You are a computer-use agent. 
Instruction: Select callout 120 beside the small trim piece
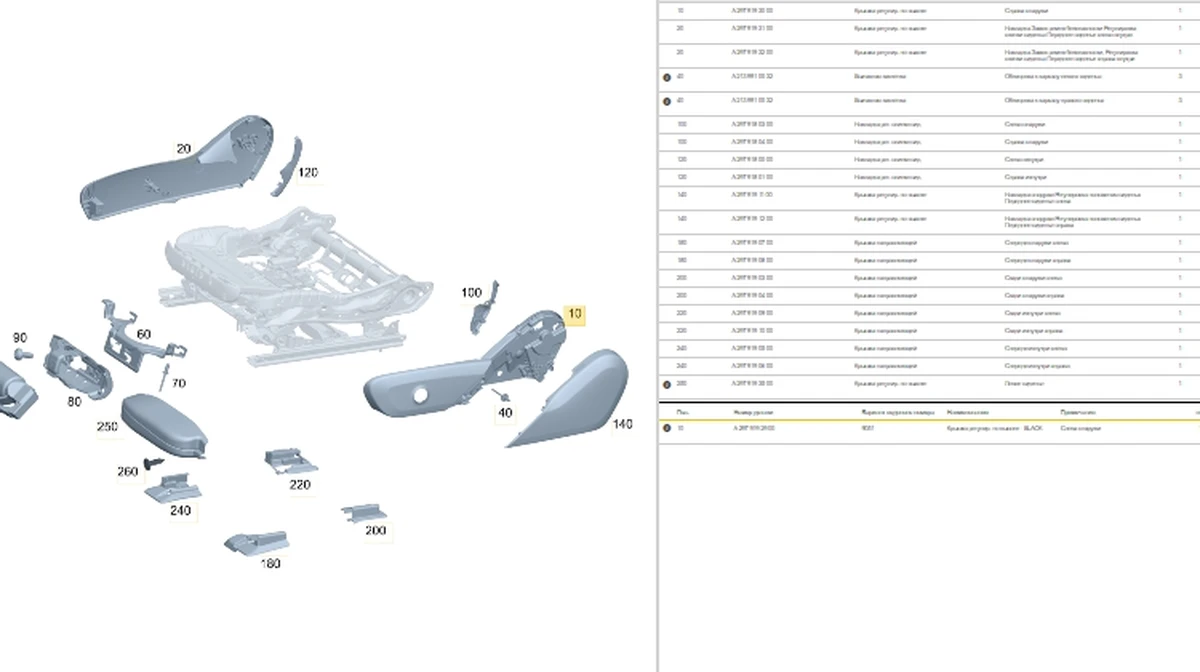pos(308,173)
